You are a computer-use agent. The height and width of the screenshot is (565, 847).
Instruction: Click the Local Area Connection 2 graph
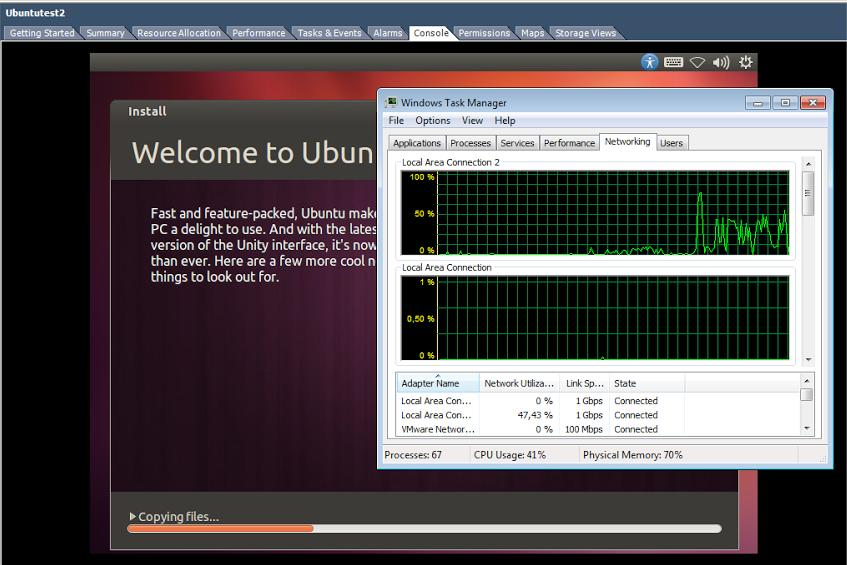[x=595, y=213]
